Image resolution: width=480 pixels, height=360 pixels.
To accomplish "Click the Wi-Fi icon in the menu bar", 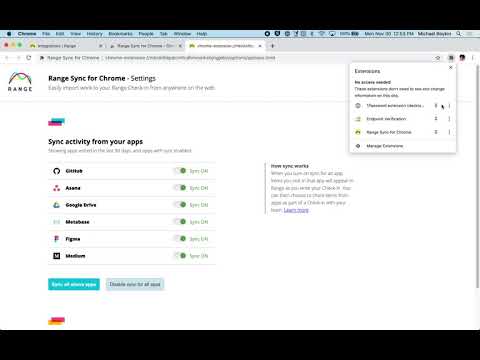I will pos(321,34).
